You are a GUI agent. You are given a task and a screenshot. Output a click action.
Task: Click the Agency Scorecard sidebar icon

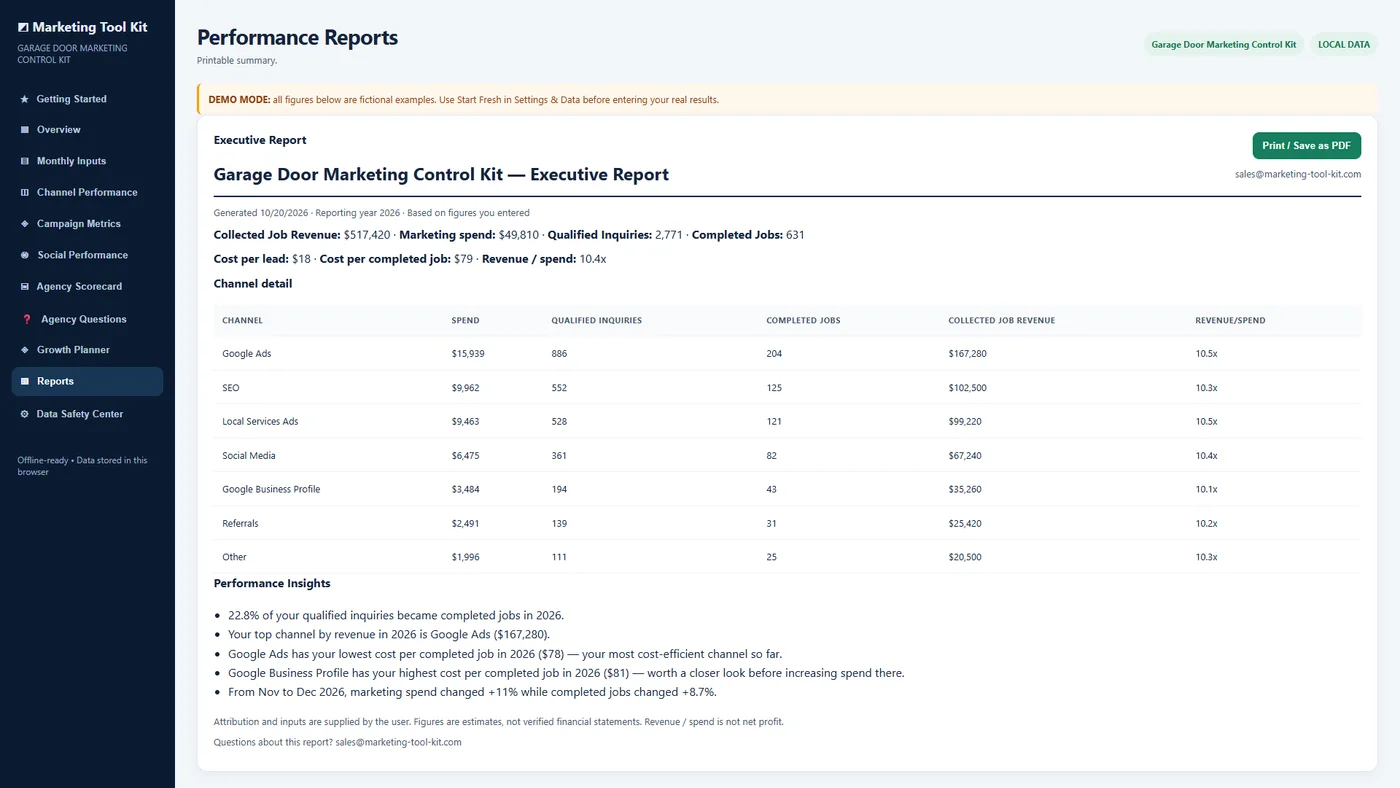coord(25,286)
